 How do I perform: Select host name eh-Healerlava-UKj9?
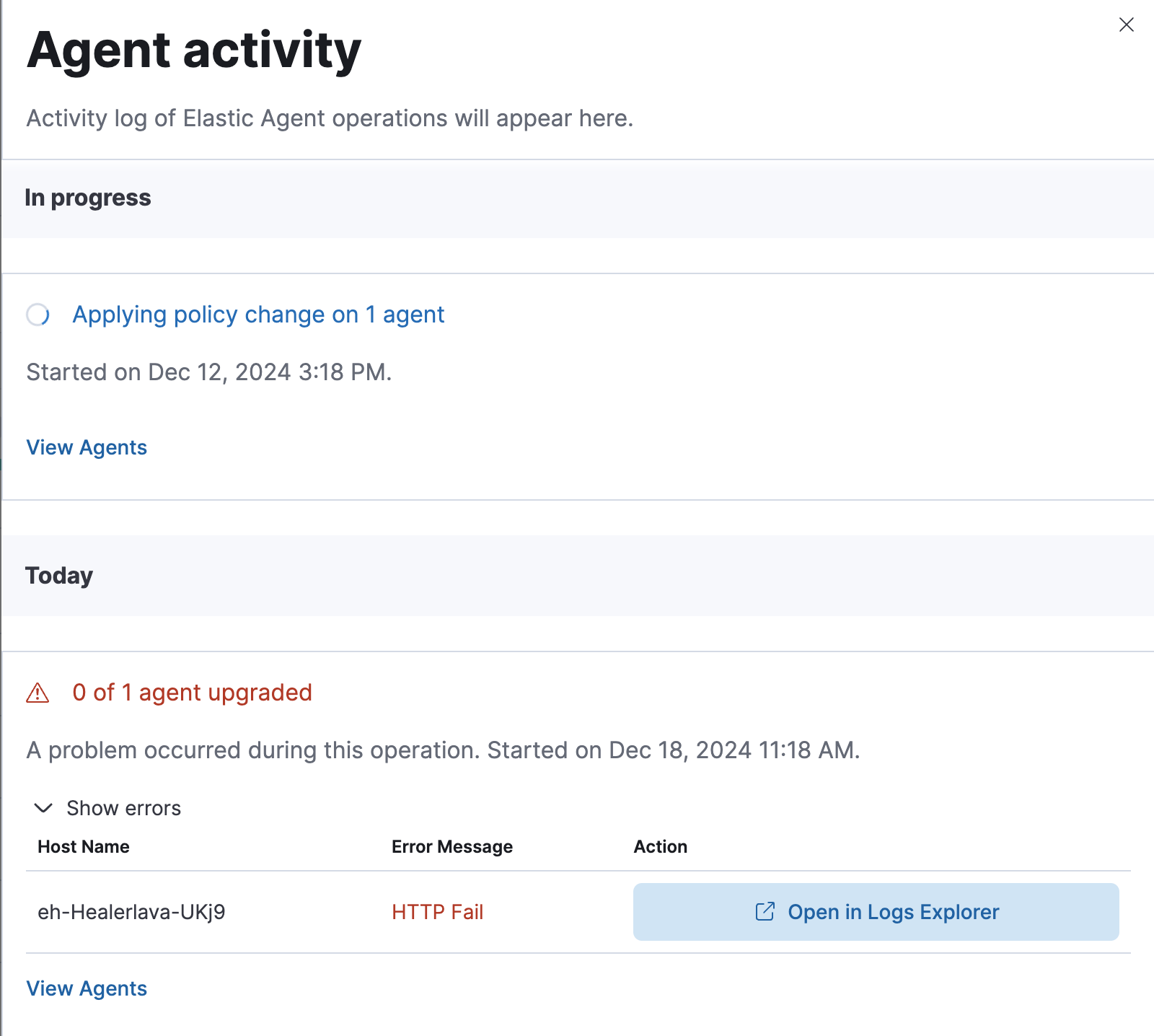point(131,912)
